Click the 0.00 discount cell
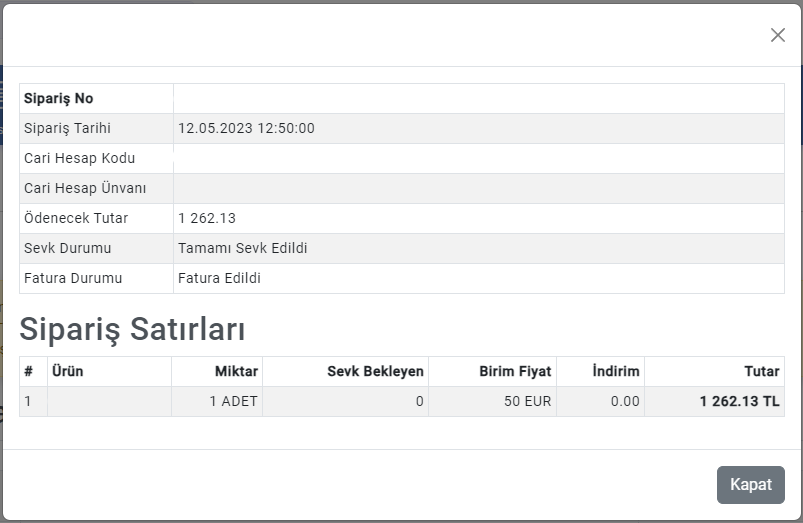The image size is (803, 523). [624, 401]
